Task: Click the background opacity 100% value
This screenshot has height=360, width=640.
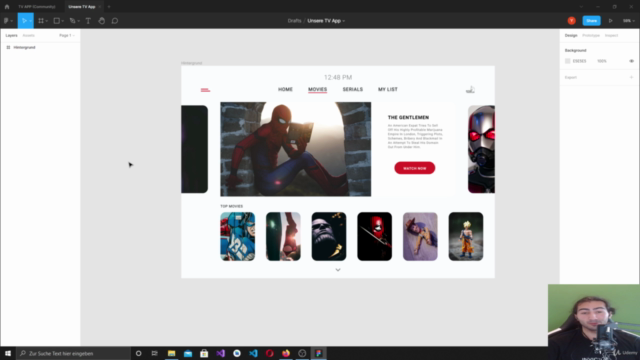Action: click(602, 61)
